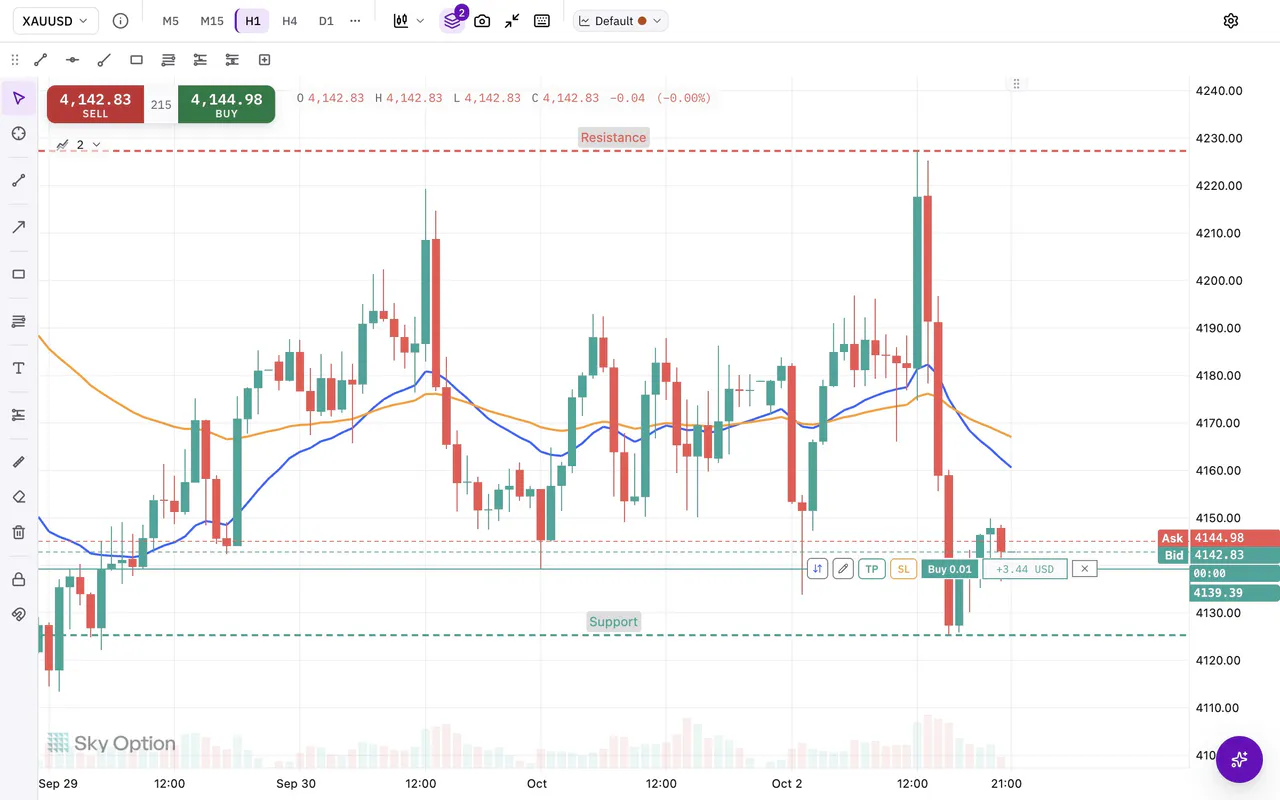Viewport: 1280px width, 800px height.
Task: Close the Buy 0.01 position with X
Action: (x=1084, y=569)
